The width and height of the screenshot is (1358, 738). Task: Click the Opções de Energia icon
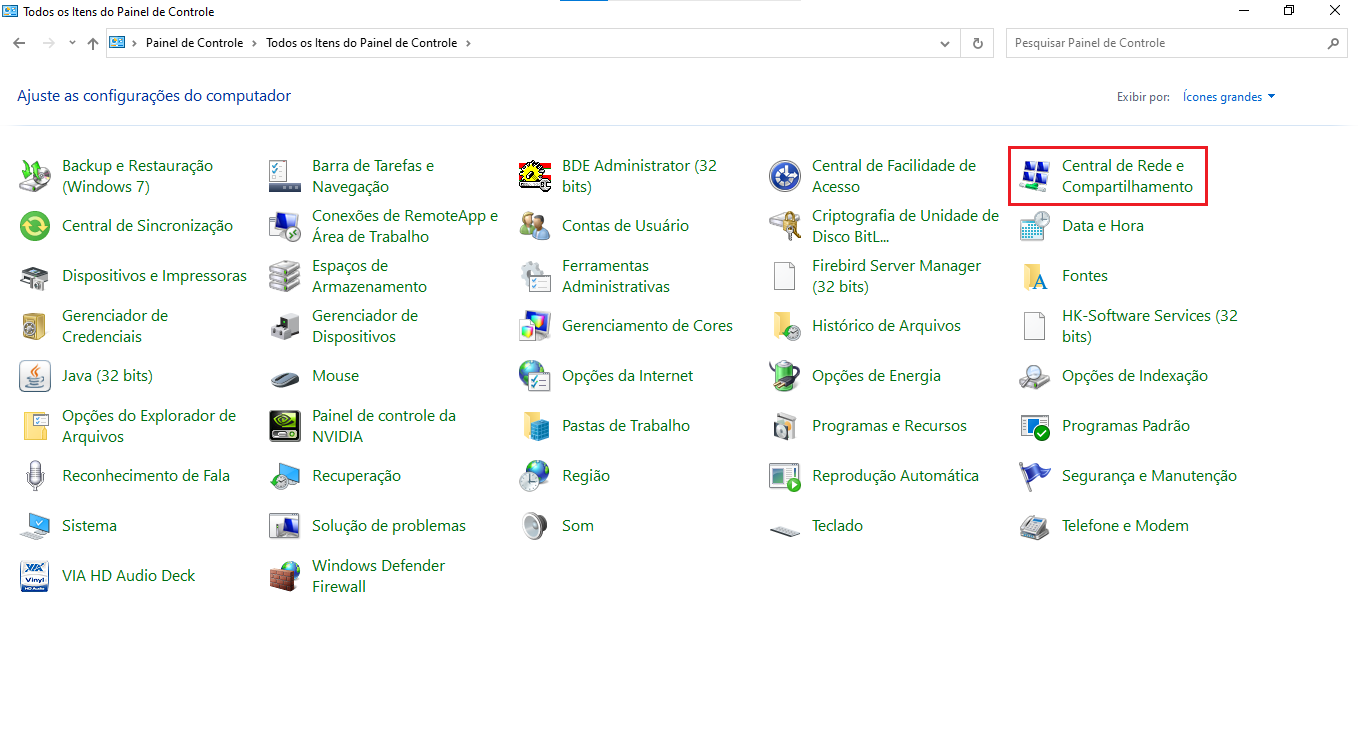[785, 376]
